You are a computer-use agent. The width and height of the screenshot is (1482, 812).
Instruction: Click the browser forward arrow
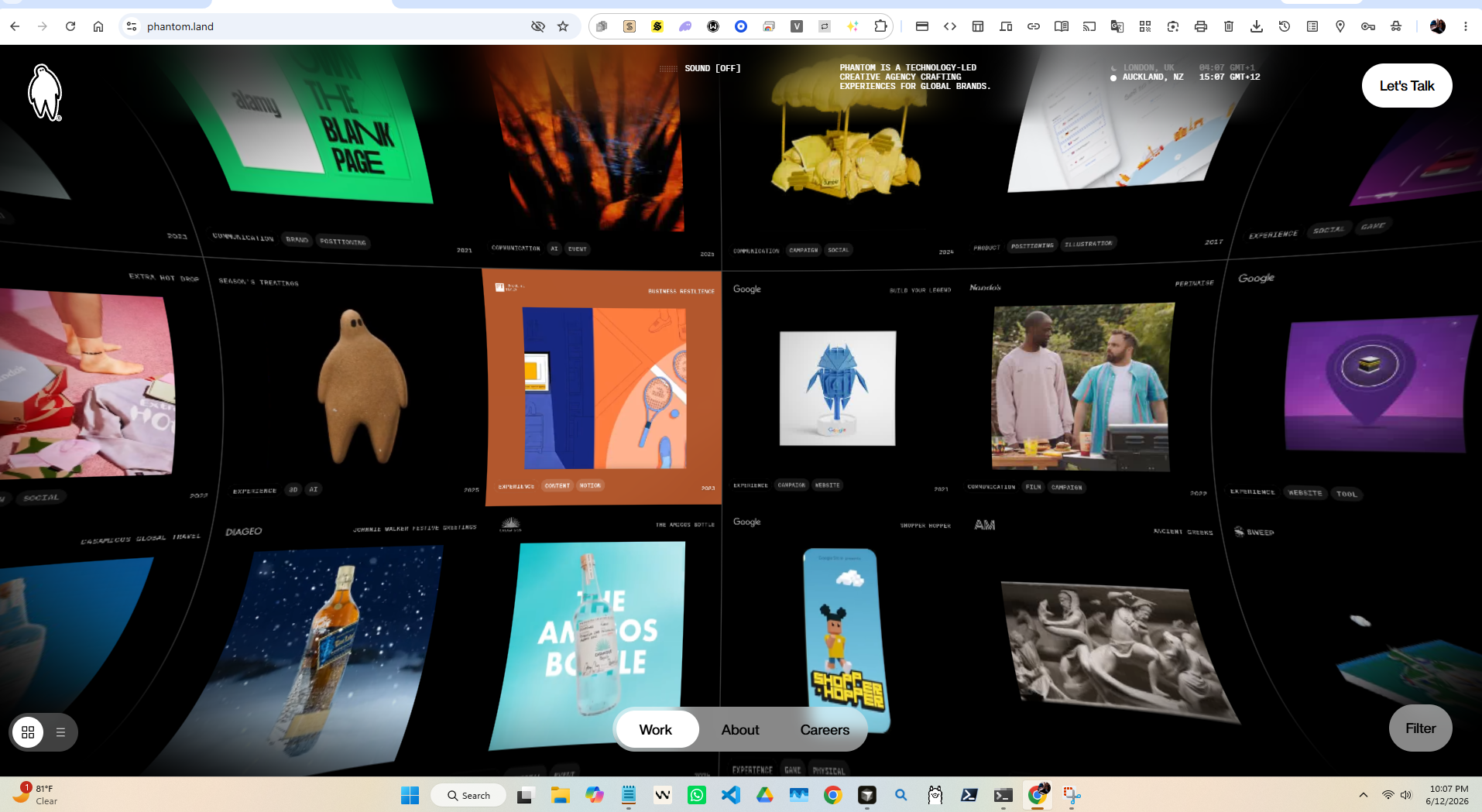(x=43, y=26)
